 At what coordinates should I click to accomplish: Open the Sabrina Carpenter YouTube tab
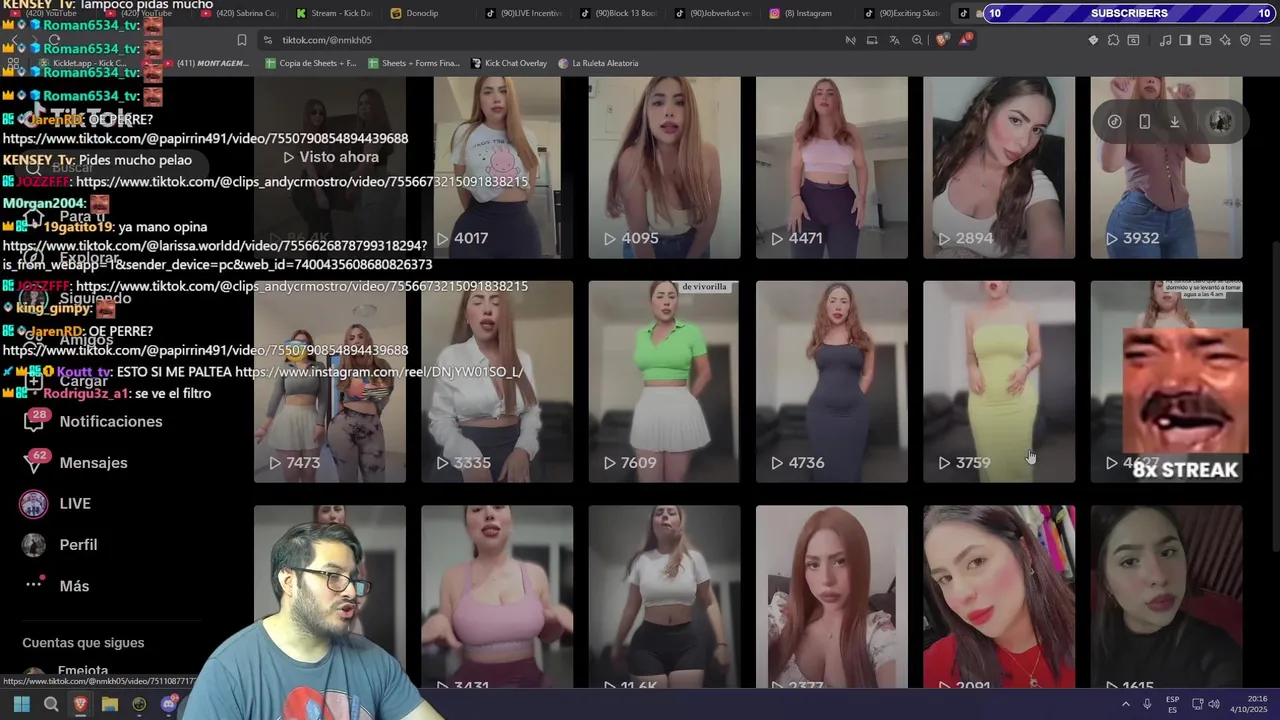coord(237,13)
